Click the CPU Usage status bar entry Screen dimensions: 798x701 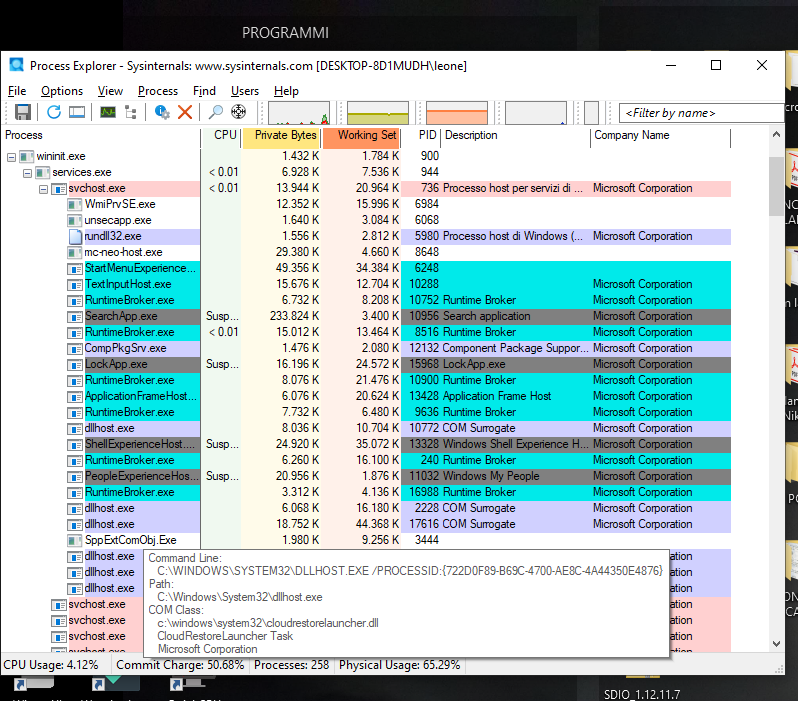[51, 665]
